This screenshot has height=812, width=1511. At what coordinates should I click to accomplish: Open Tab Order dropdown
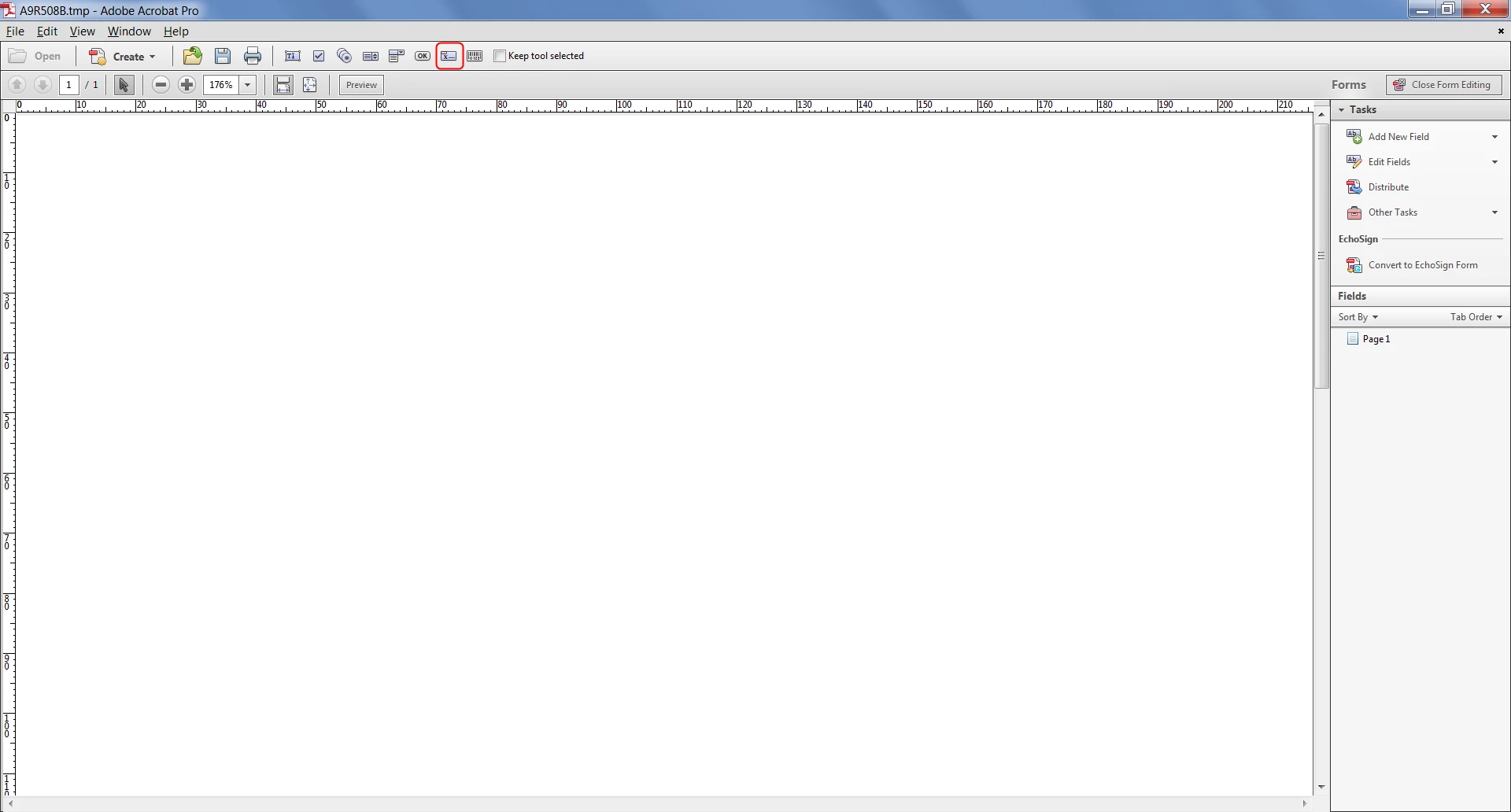[x=1476, y=316]
